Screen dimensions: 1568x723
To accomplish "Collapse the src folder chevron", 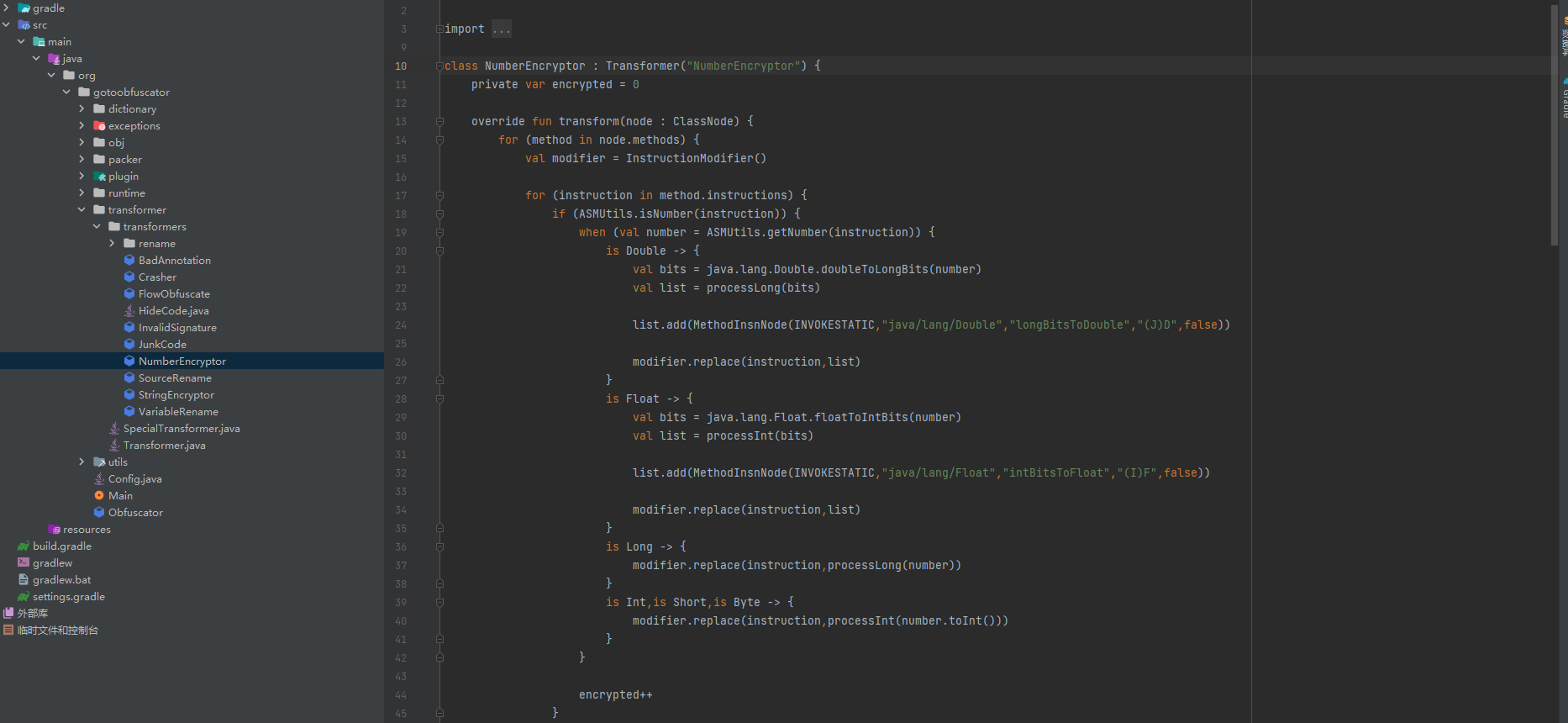I will [6, 24].
